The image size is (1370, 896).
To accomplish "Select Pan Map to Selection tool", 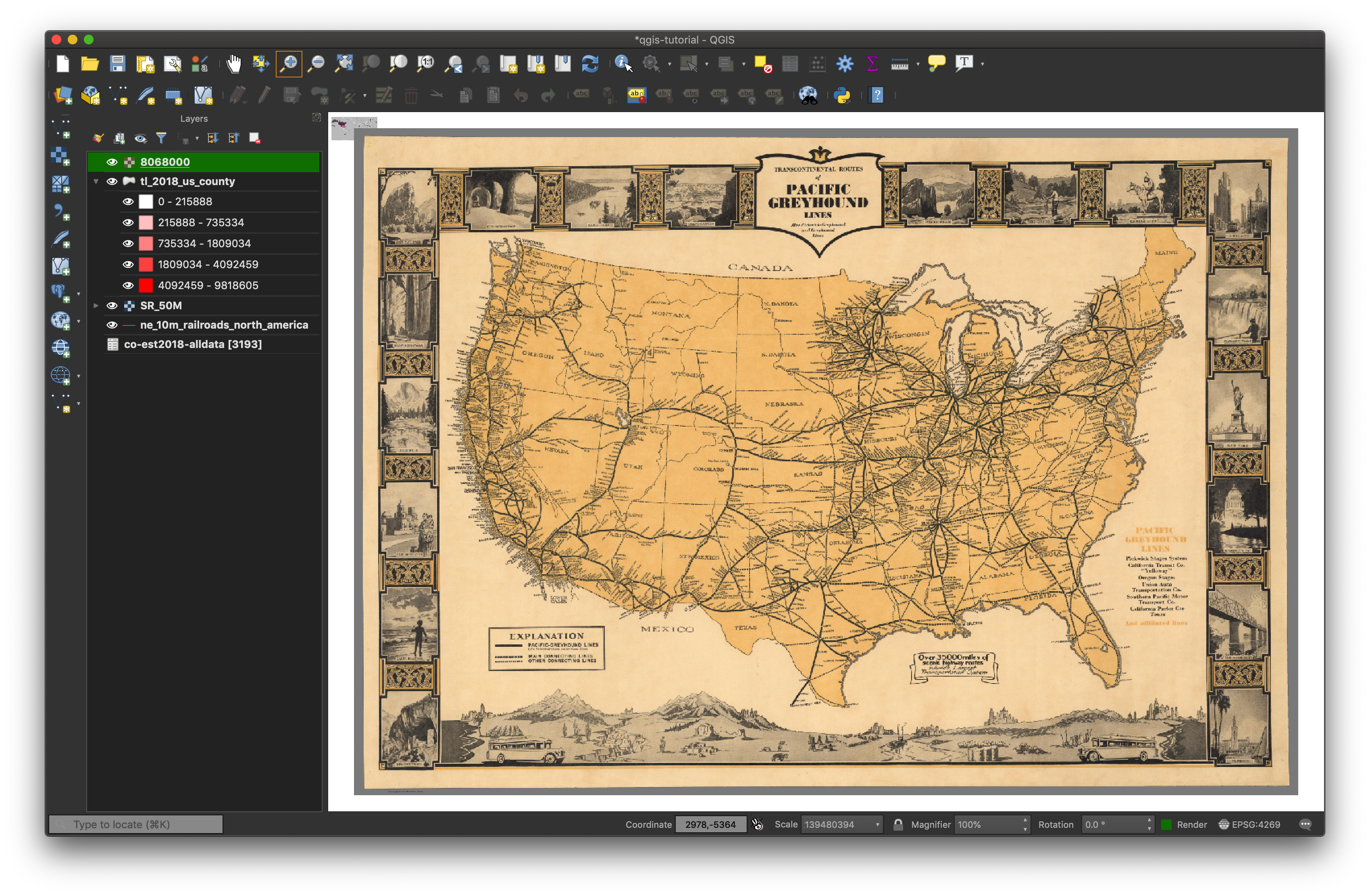I will click(261, 63).
